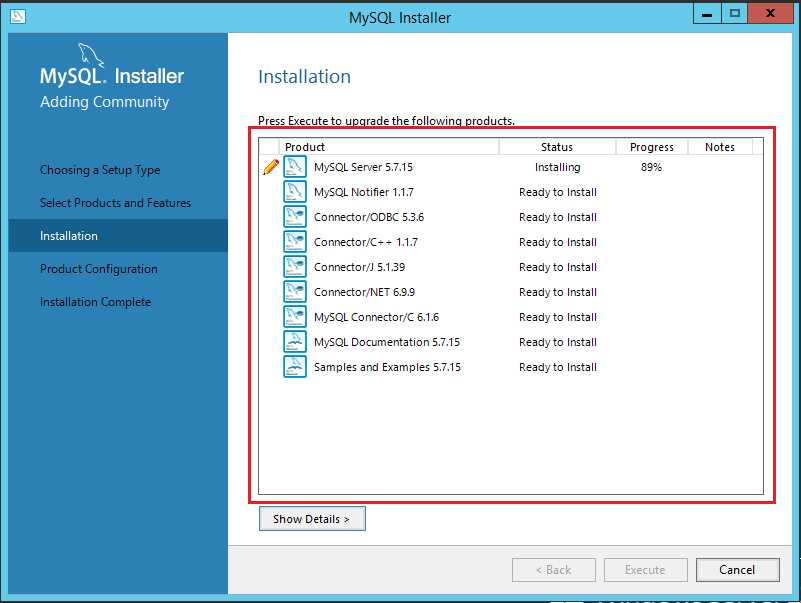
Task: Click Ready to Install status for MySQL Documentation
Action: (558, 342)
